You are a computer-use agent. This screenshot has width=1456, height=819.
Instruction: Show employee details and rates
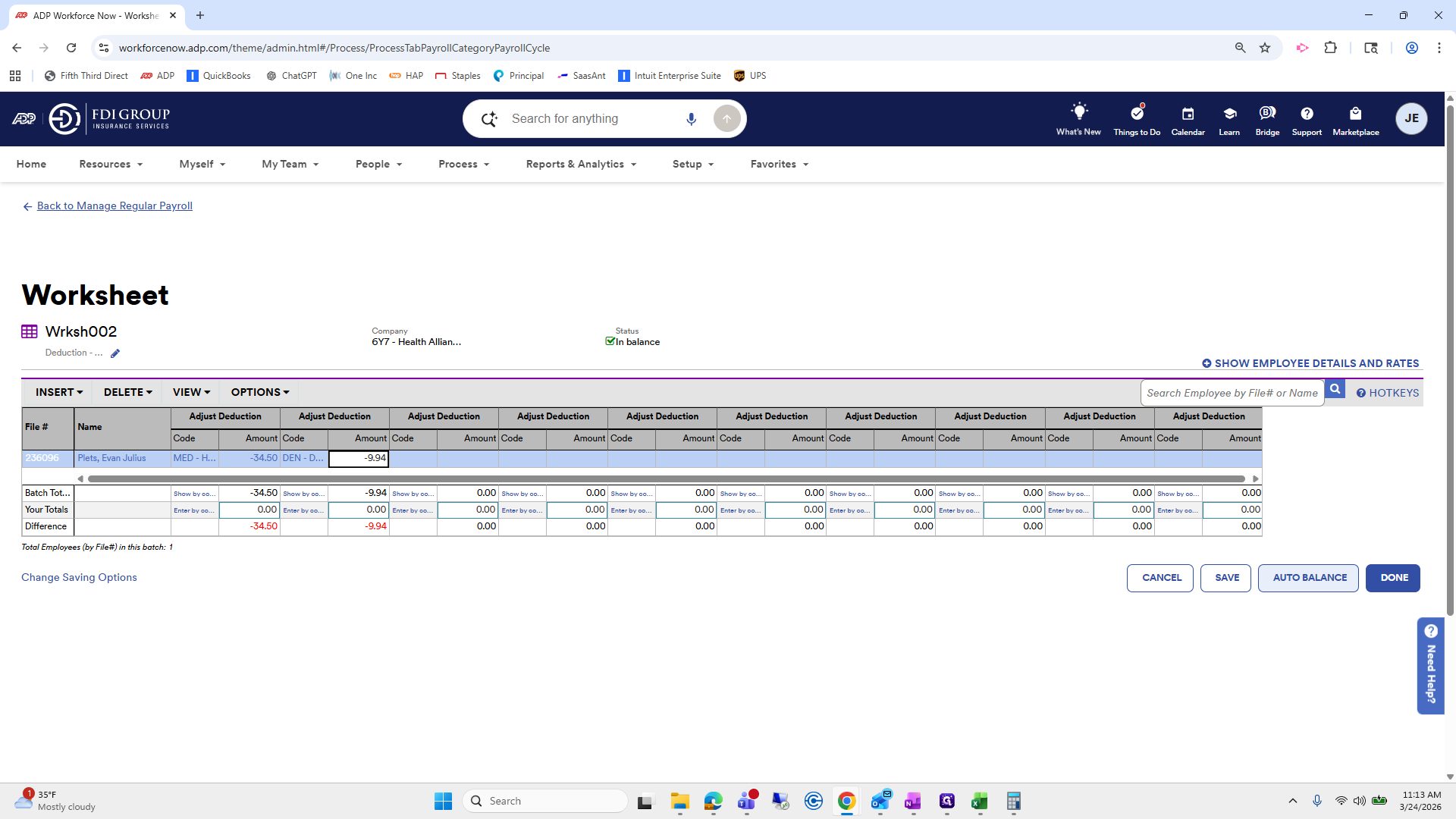[x=1310, y=363]
